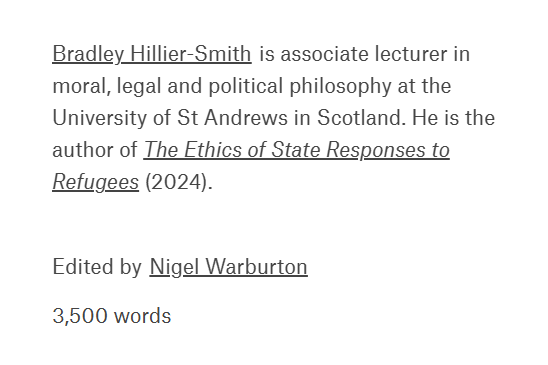
Task: Click the 3,500 words count text
Action: pos(112,316)
